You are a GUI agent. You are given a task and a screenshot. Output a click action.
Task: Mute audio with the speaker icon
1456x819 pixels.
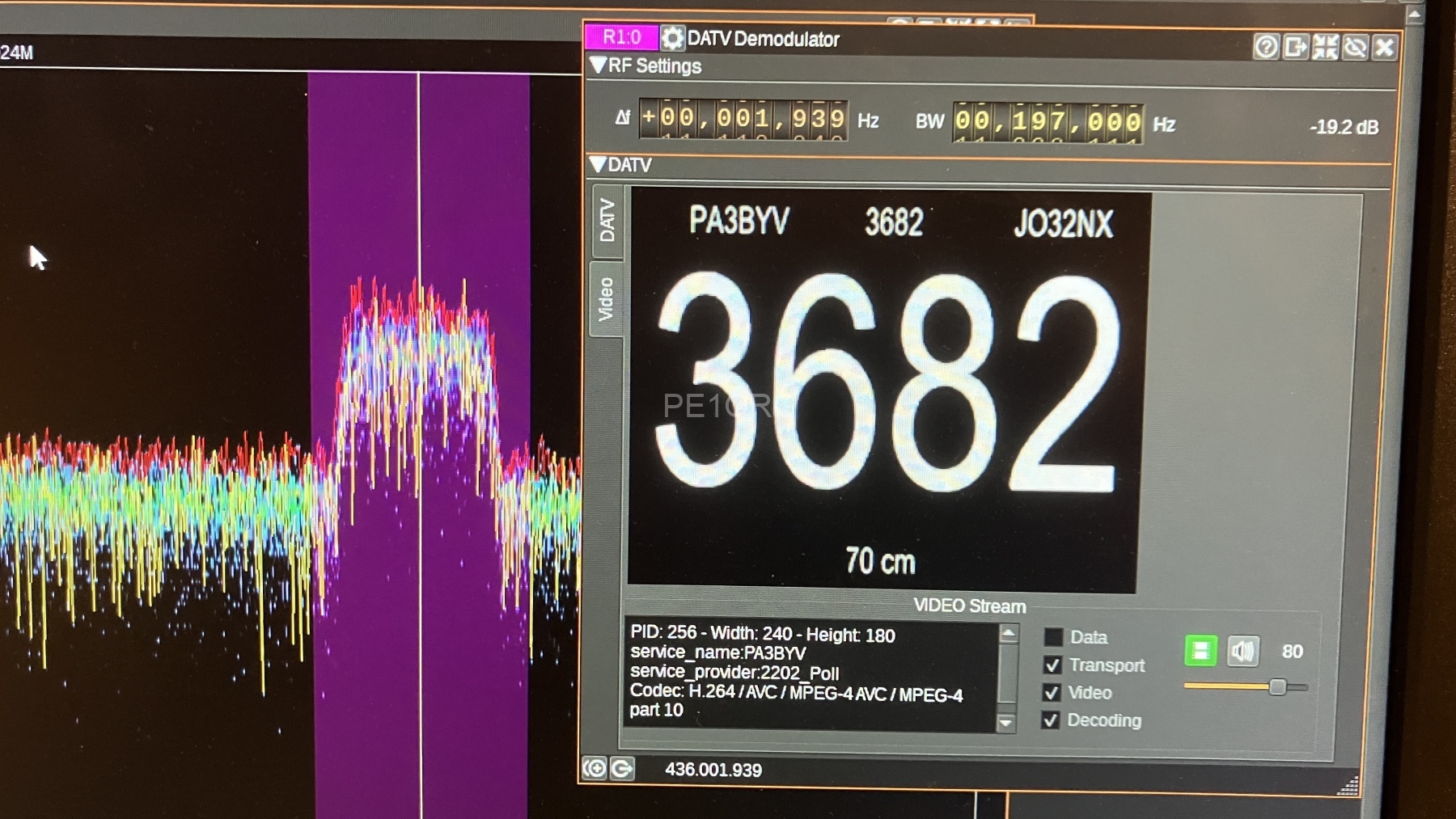point(1242,651)
